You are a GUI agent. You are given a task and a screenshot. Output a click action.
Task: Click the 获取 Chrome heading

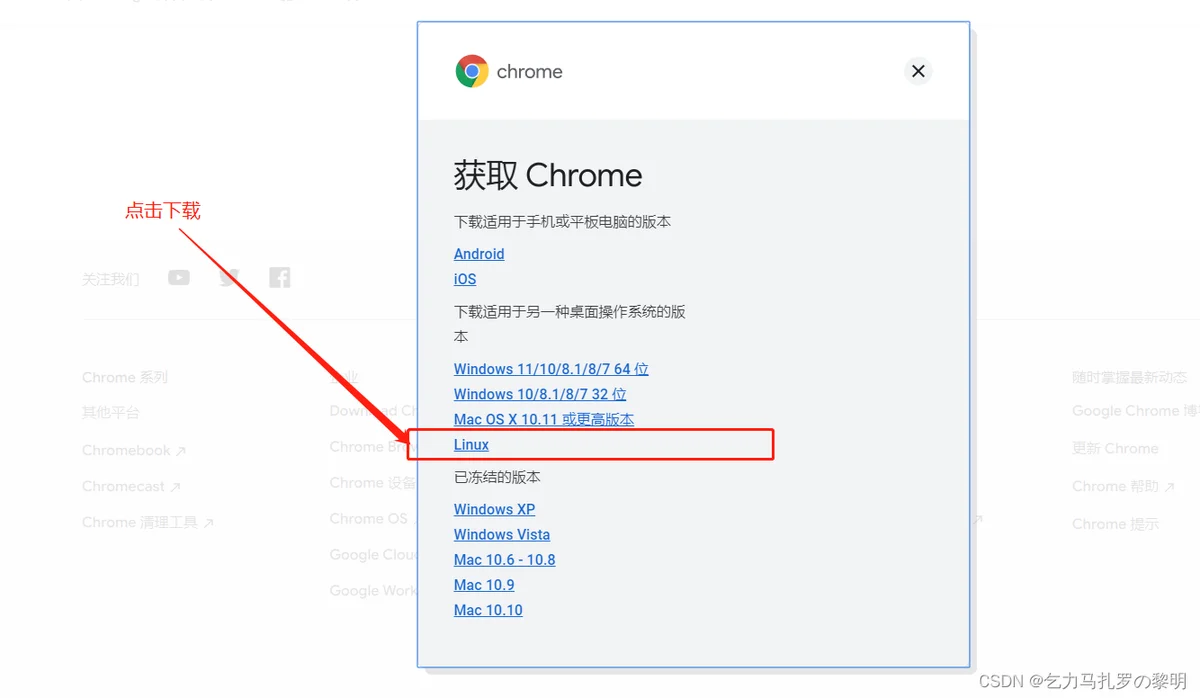pos(548,176)
